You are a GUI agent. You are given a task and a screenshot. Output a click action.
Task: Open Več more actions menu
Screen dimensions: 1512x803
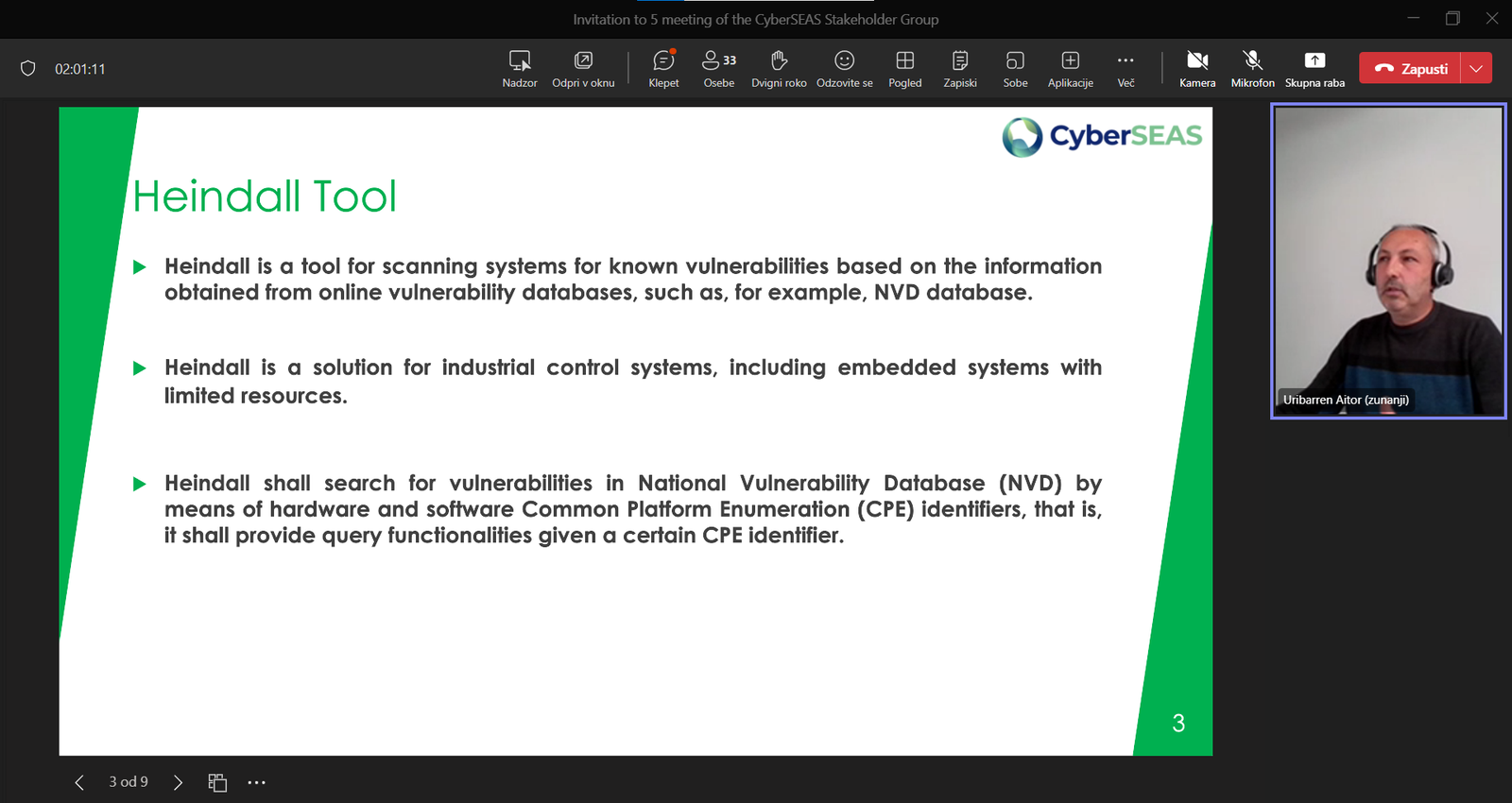pyautogui.click(x=1125, y=68)
